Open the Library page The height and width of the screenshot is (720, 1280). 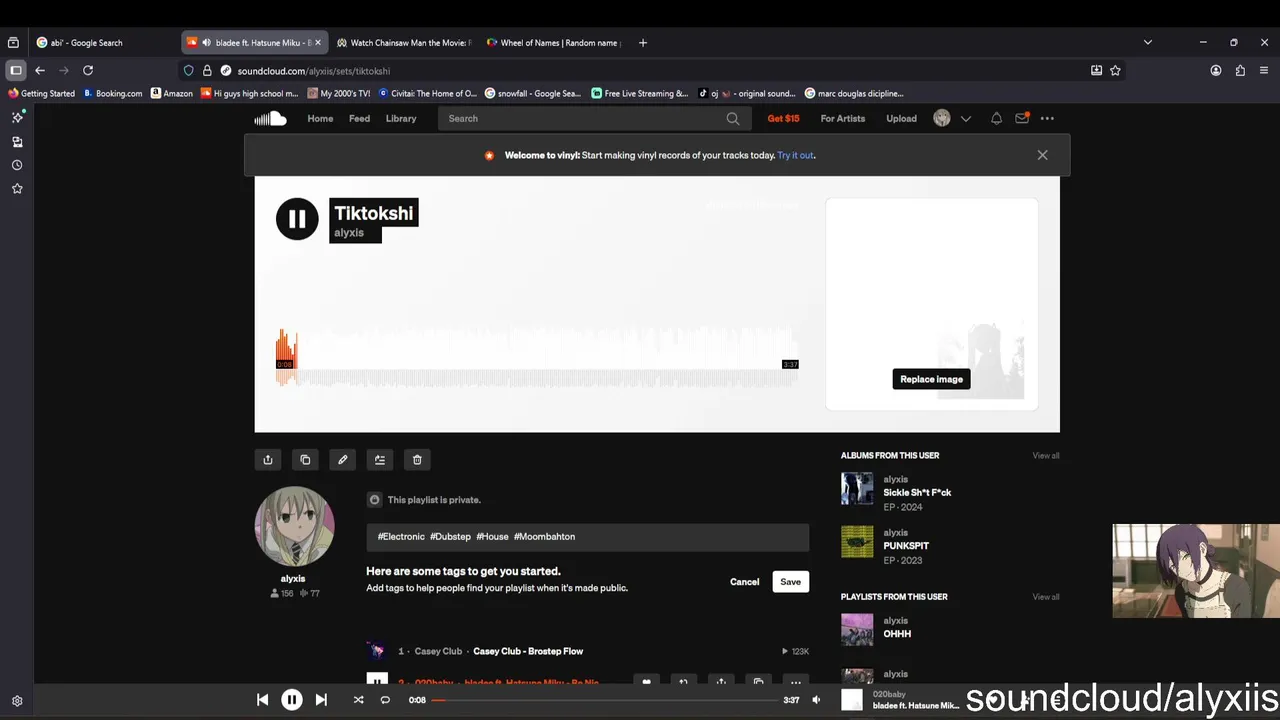pos(401,118)
